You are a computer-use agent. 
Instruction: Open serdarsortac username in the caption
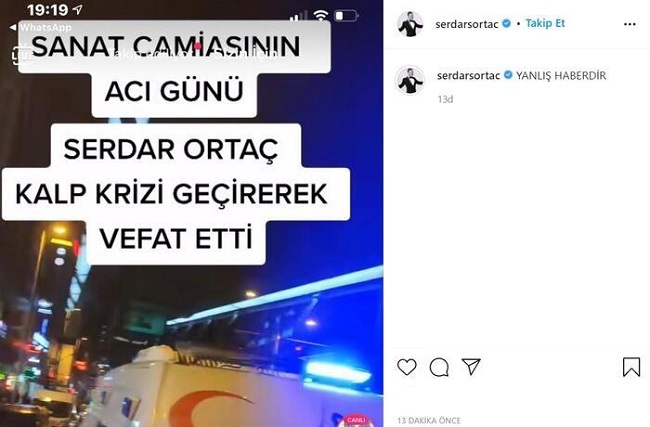click(468, 75)
